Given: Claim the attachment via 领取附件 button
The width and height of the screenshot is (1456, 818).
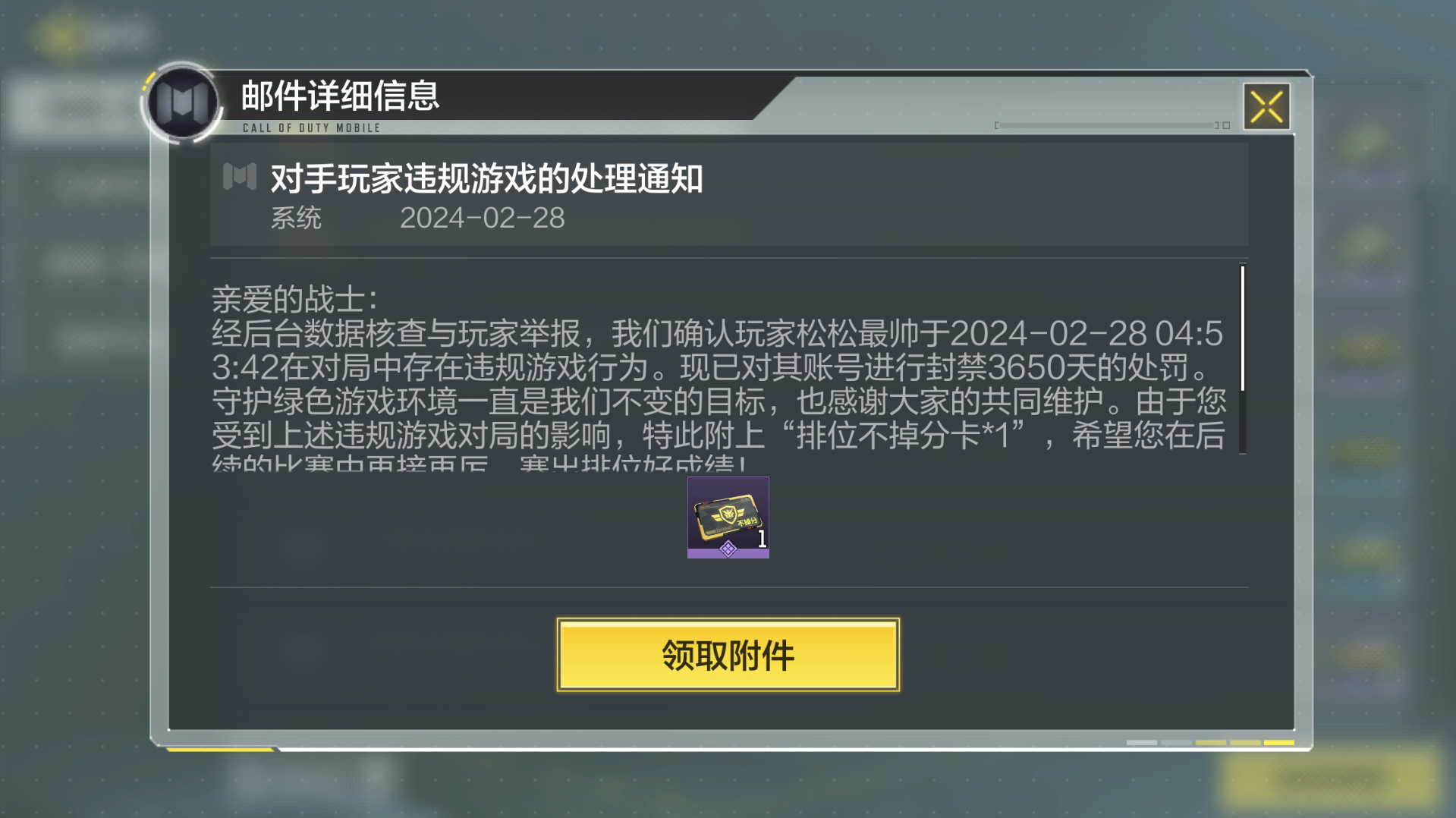Looking at the screenshot, I should [x=728, y=654].
